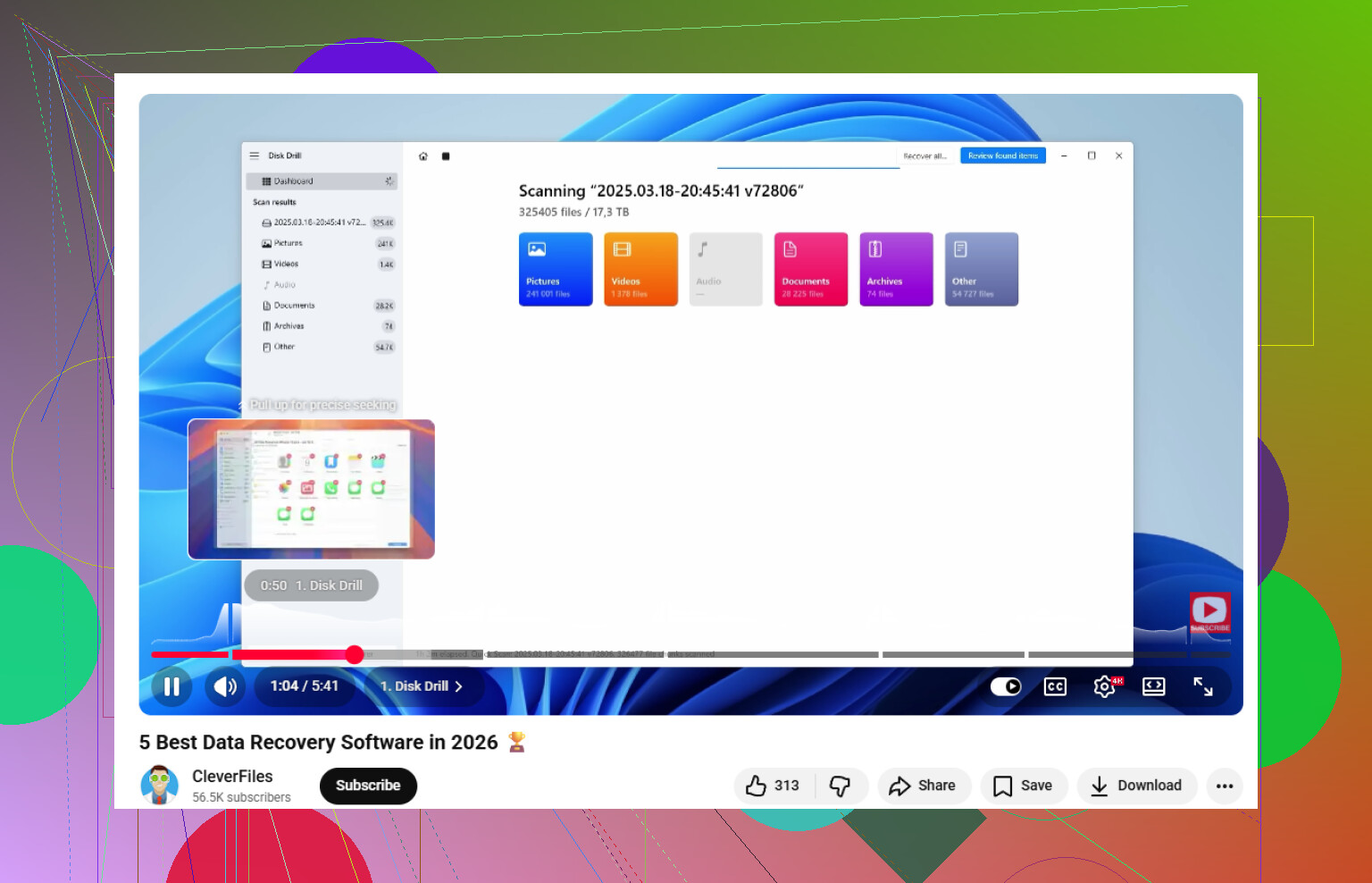Like the video with 313 likes
The width and height of the screenshot is (1372, 883).
tap(773, 786)
